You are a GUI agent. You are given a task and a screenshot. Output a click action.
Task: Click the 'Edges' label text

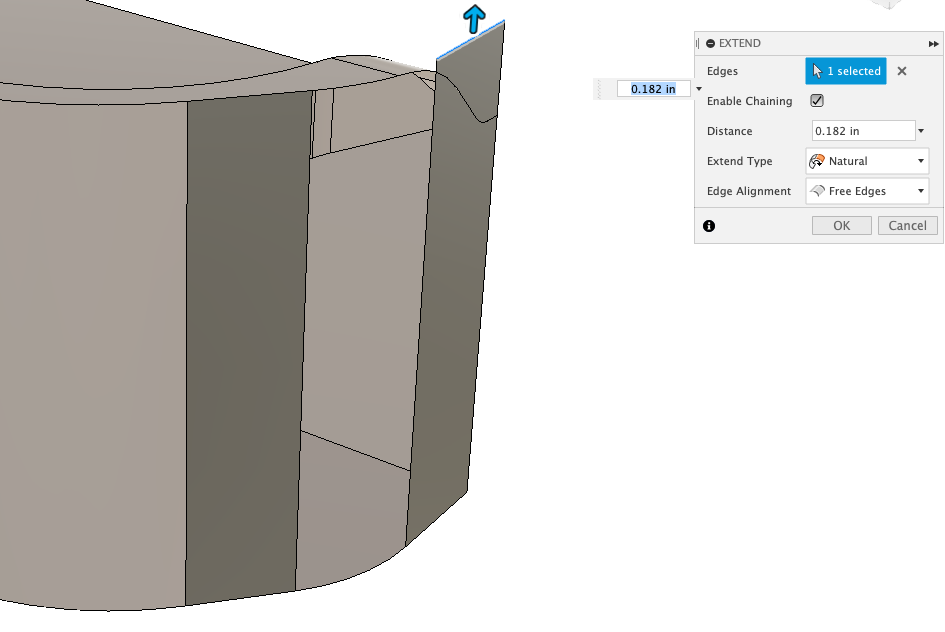pos(722,71)
